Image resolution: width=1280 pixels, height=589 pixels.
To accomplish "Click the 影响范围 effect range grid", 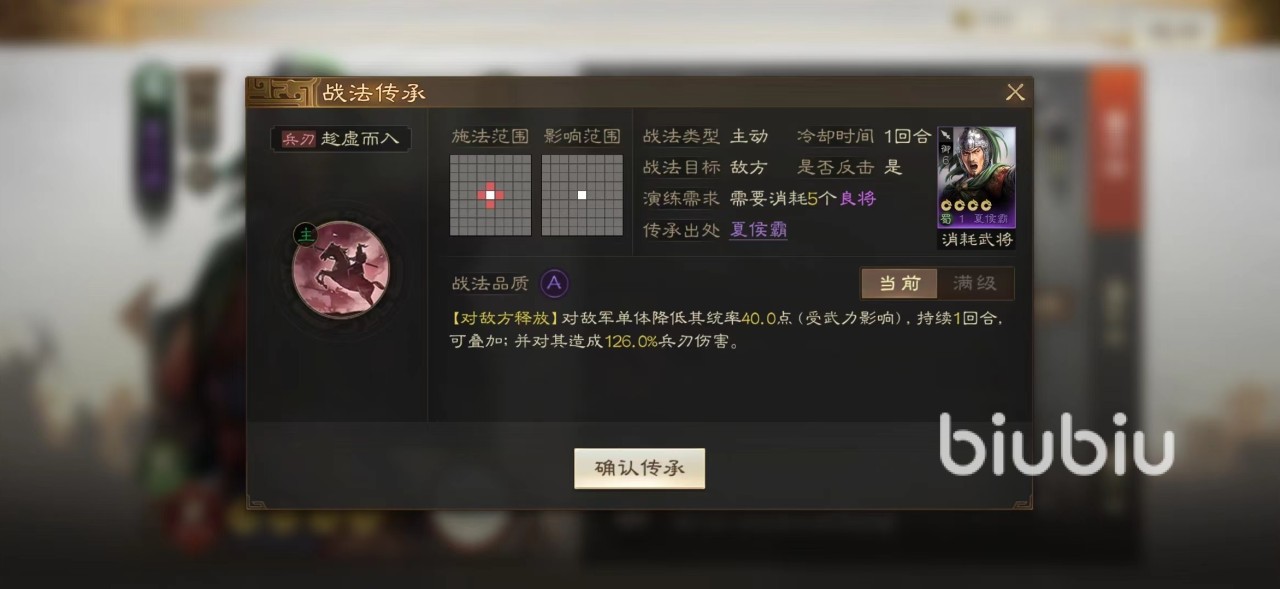I will pos(582,195).
